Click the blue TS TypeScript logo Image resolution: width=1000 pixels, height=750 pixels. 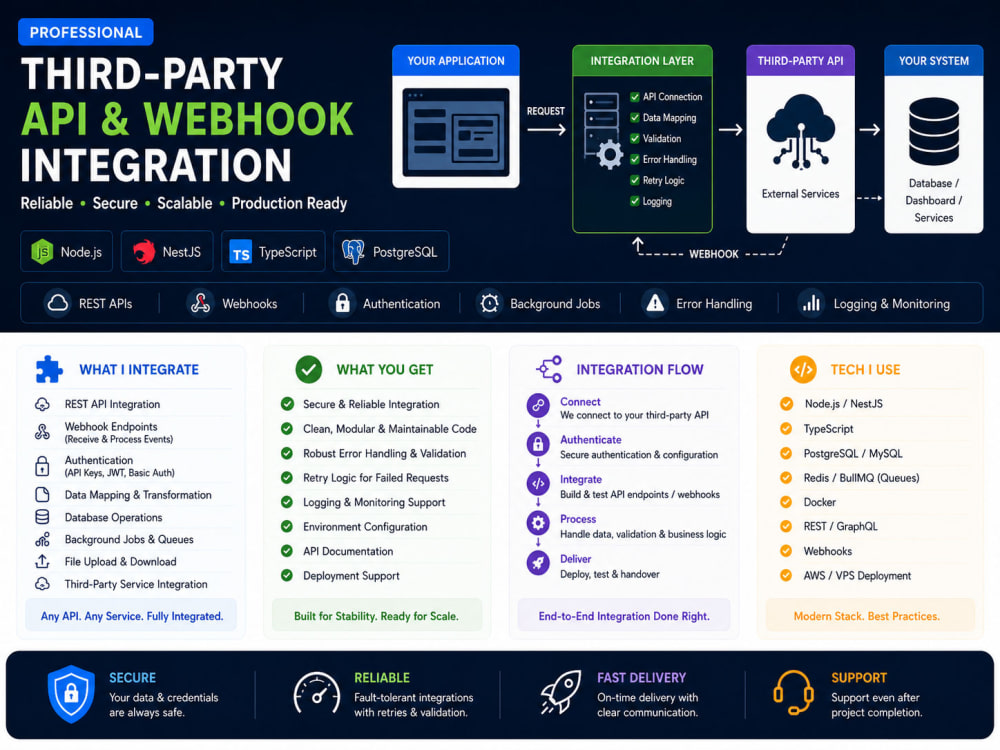[x=240, y=253]
